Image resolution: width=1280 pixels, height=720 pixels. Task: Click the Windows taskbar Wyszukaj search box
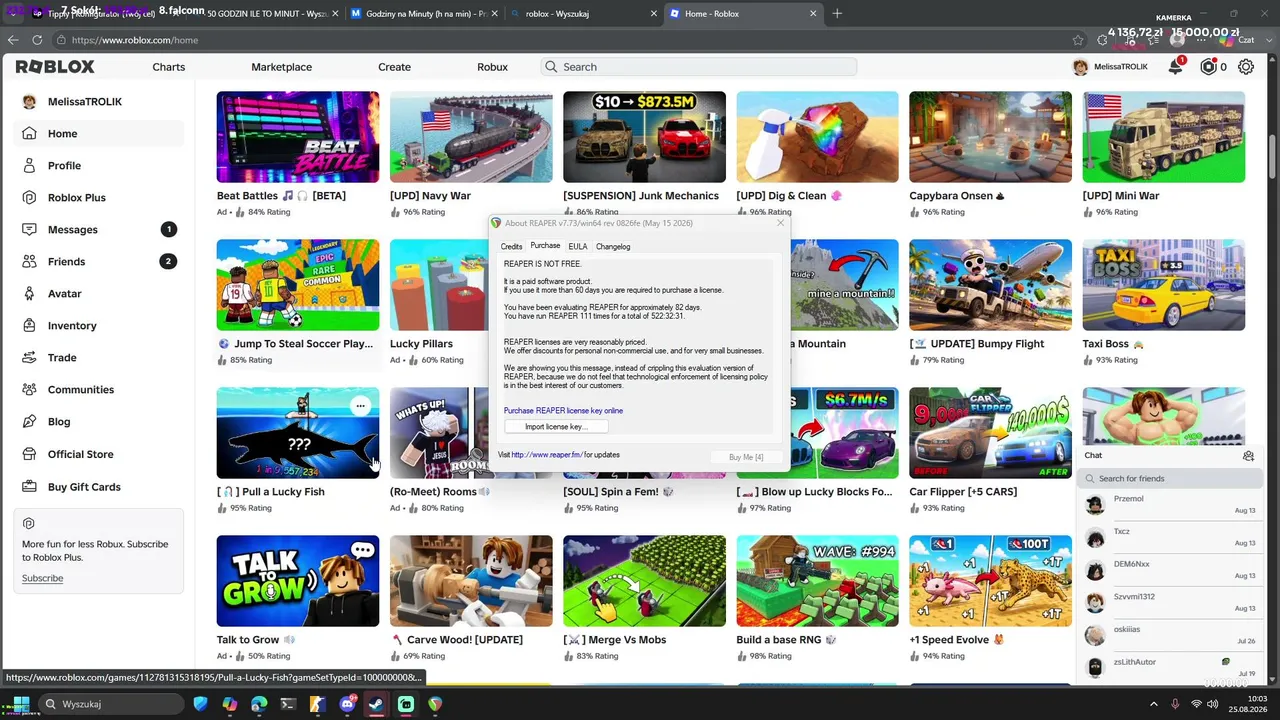point(113,704)
